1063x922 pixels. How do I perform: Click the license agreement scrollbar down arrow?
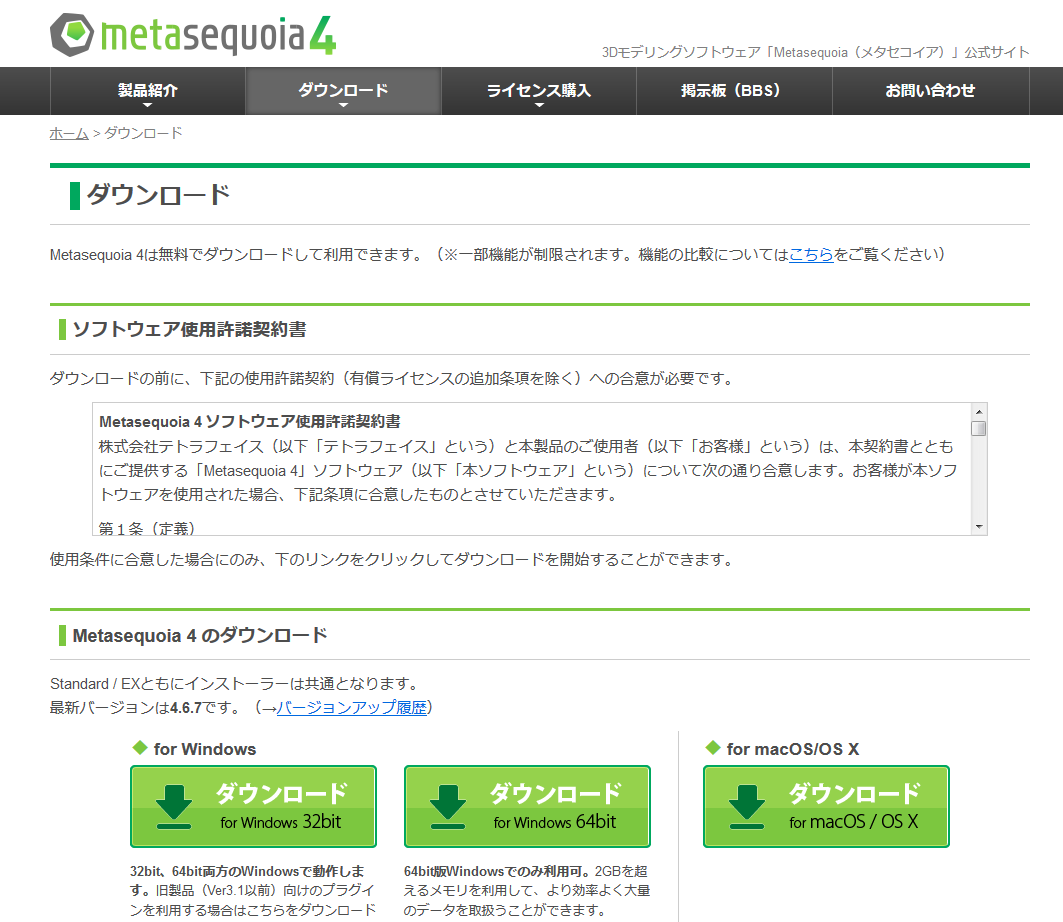click(979, 527)
